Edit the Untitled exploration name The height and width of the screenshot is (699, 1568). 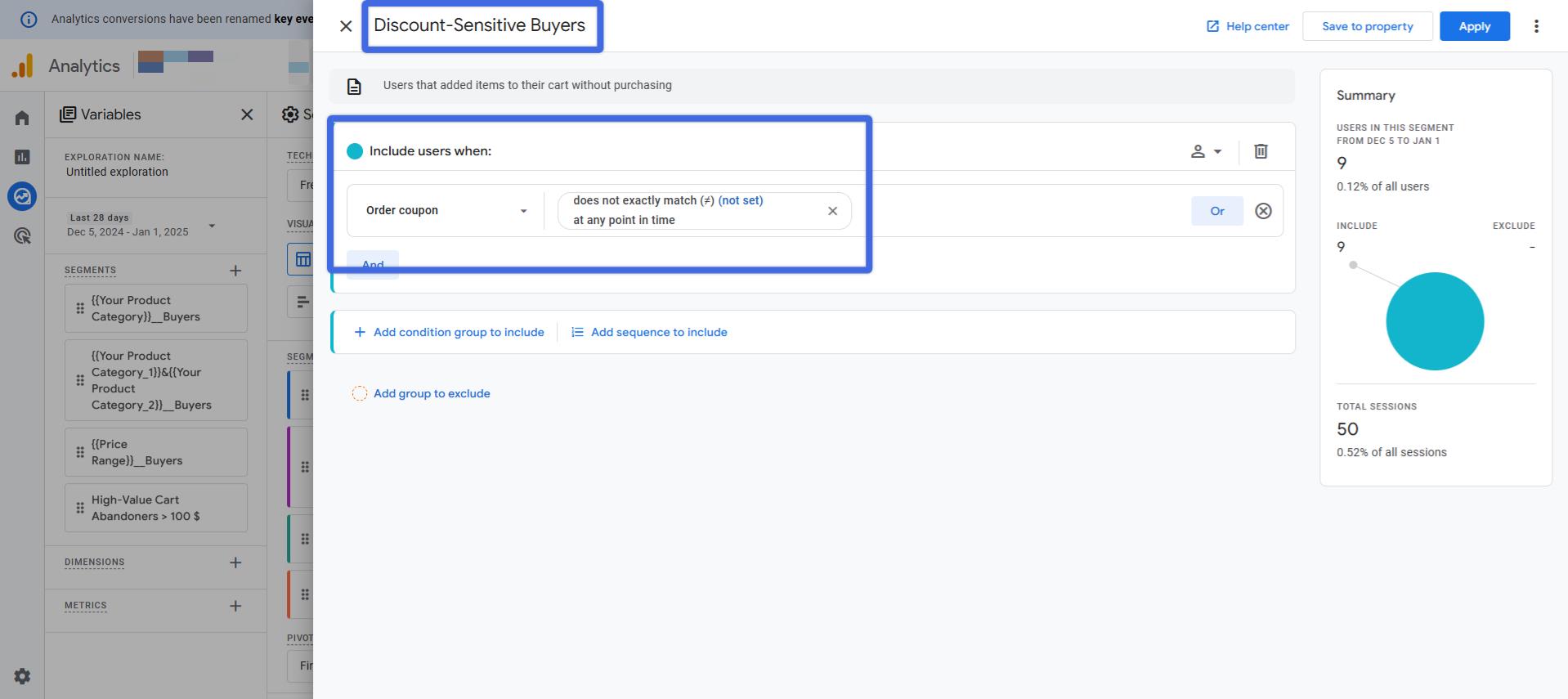[117, 172]
